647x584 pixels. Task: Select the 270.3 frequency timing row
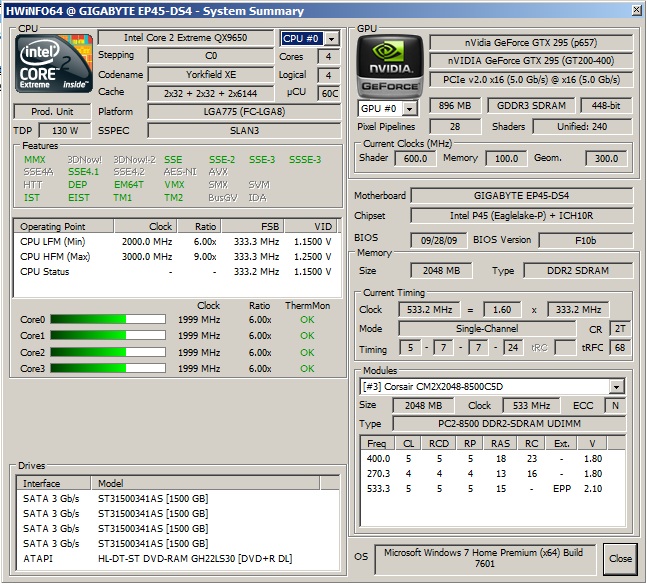(x=492, y=474)
